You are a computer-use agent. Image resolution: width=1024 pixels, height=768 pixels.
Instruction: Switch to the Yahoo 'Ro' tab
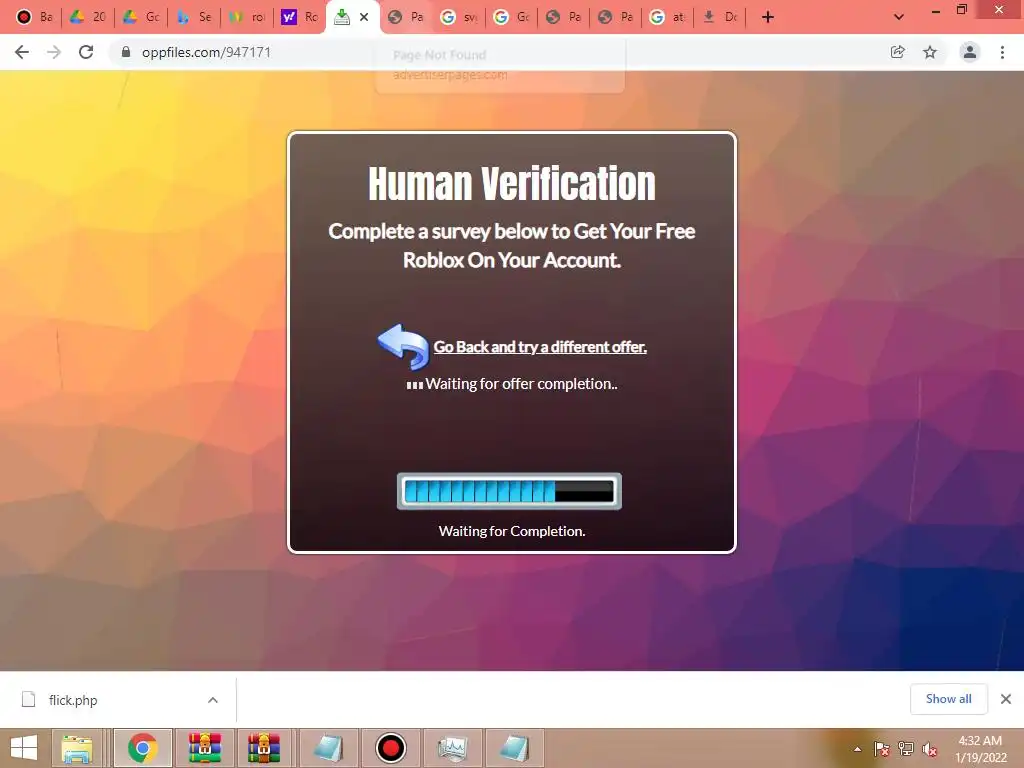point(300,17)
